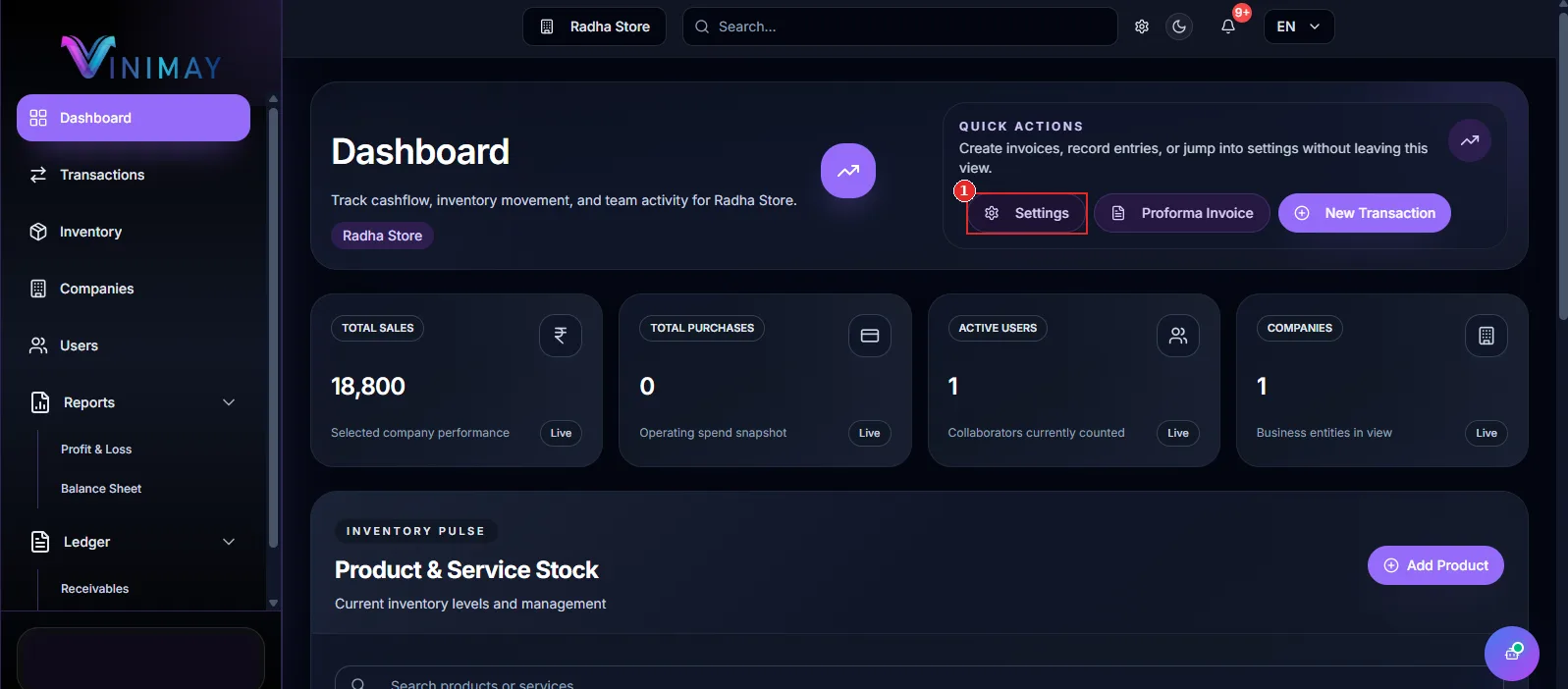The image size is (1568, 689).
Task: Click the Reports sidebar label
Action: (89, 402)
